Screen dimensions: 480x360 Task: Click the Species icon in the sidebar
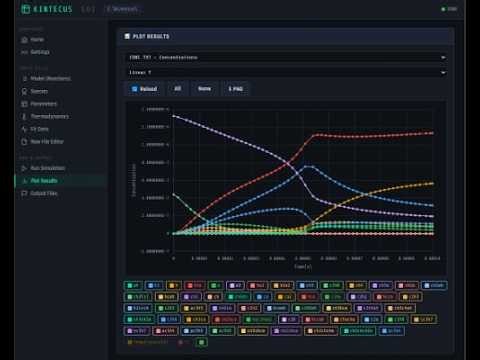tap(24, 91)
